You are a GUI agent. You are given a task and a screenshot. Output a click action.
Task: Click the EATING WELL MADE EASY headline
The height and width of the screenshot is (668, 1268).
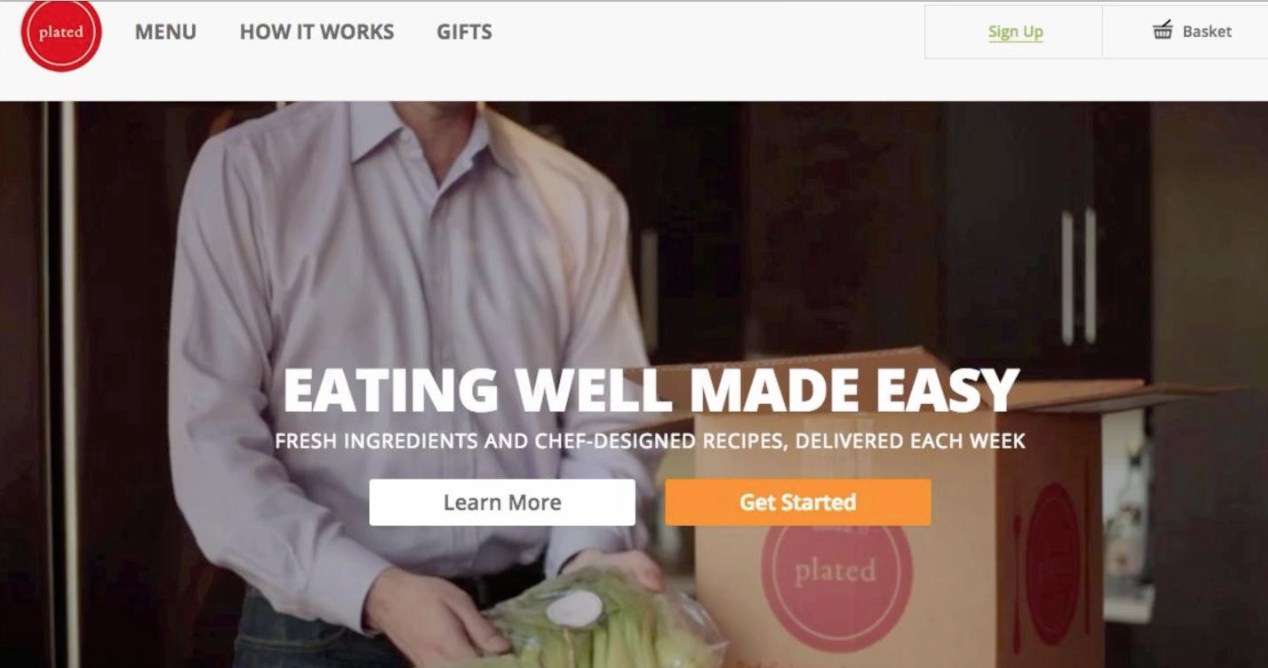click(x=651, y=391)
